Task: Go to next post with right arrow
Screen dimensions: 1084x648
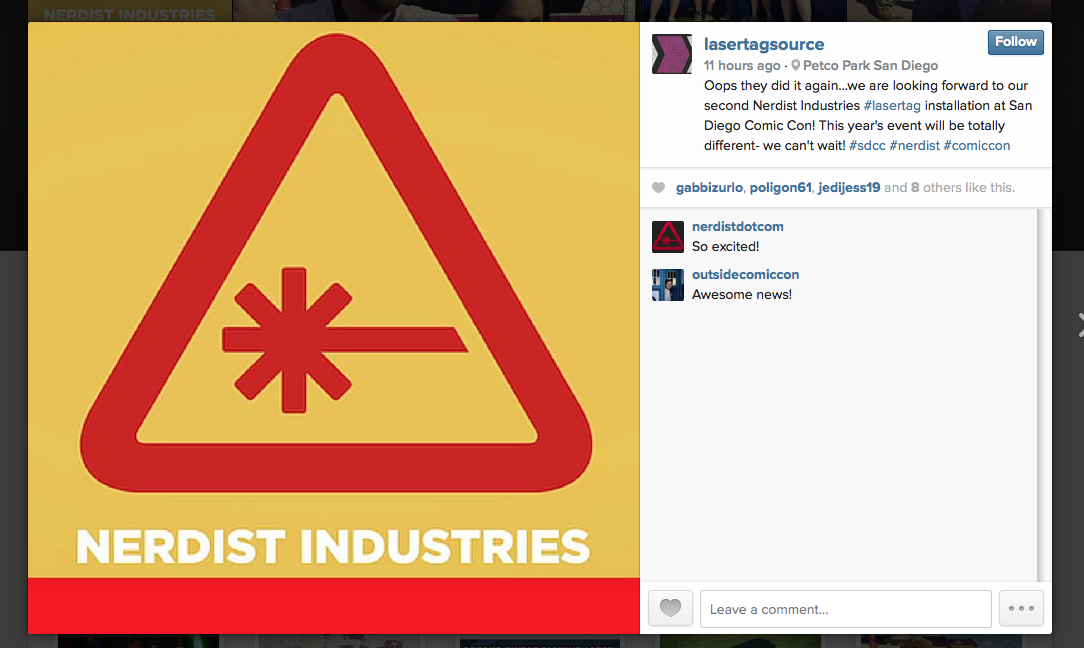Action: [1080, 324]
